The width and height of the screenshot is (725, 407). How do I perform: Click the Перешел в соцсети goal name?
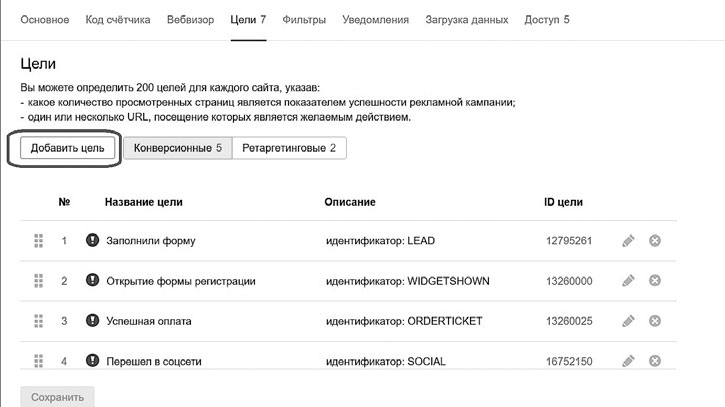(x=148, y=360)
